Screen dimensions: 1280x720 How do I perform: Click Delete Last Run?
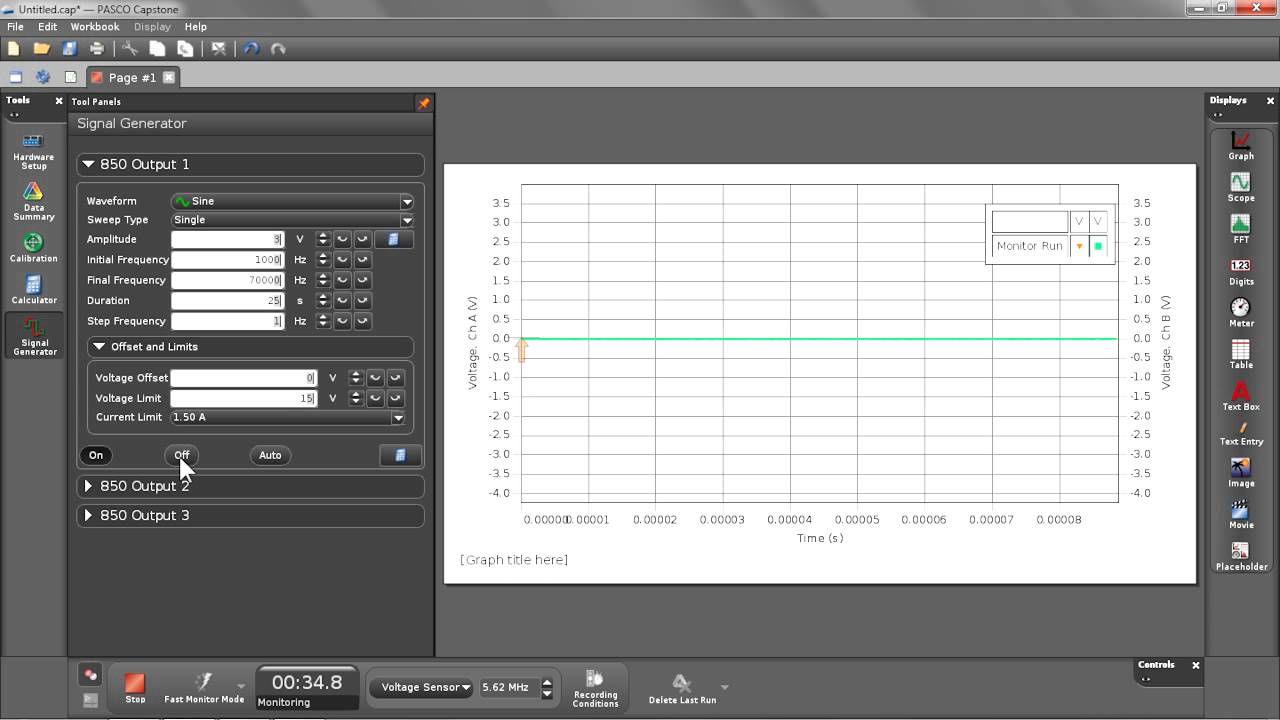pos(682,689)
